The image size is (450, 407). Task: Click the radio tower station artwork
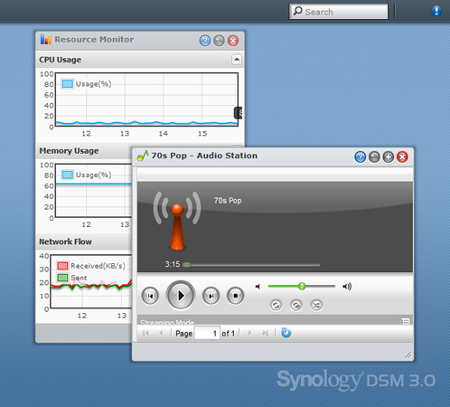click(177, 221)
